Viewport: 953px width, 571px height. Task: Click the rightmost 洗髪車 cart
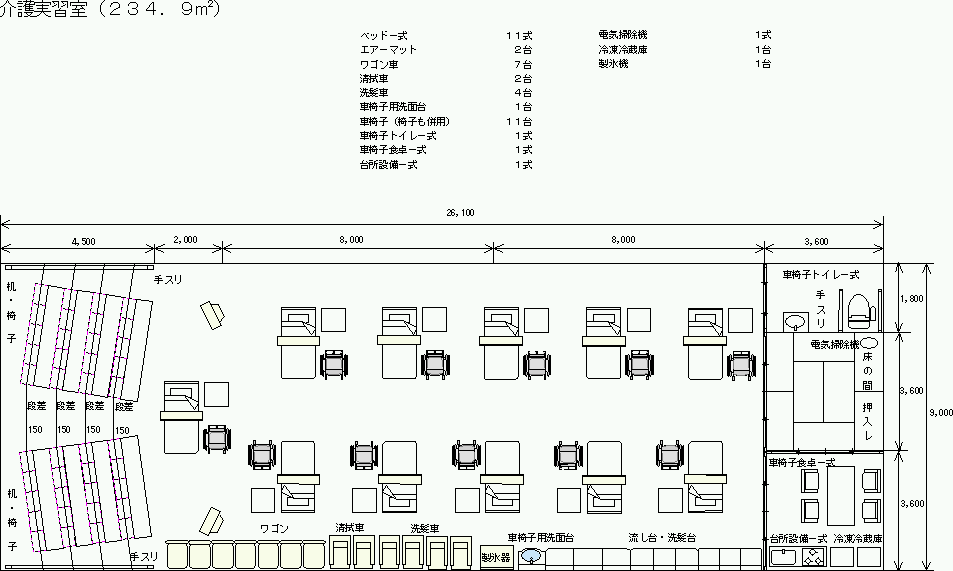(x=460, y=553)
